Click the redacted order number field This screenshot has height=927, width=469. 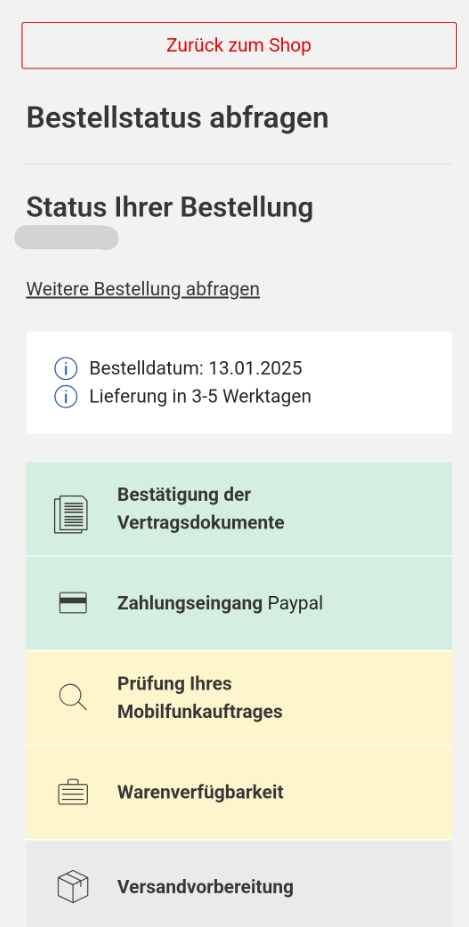(66, 238)
